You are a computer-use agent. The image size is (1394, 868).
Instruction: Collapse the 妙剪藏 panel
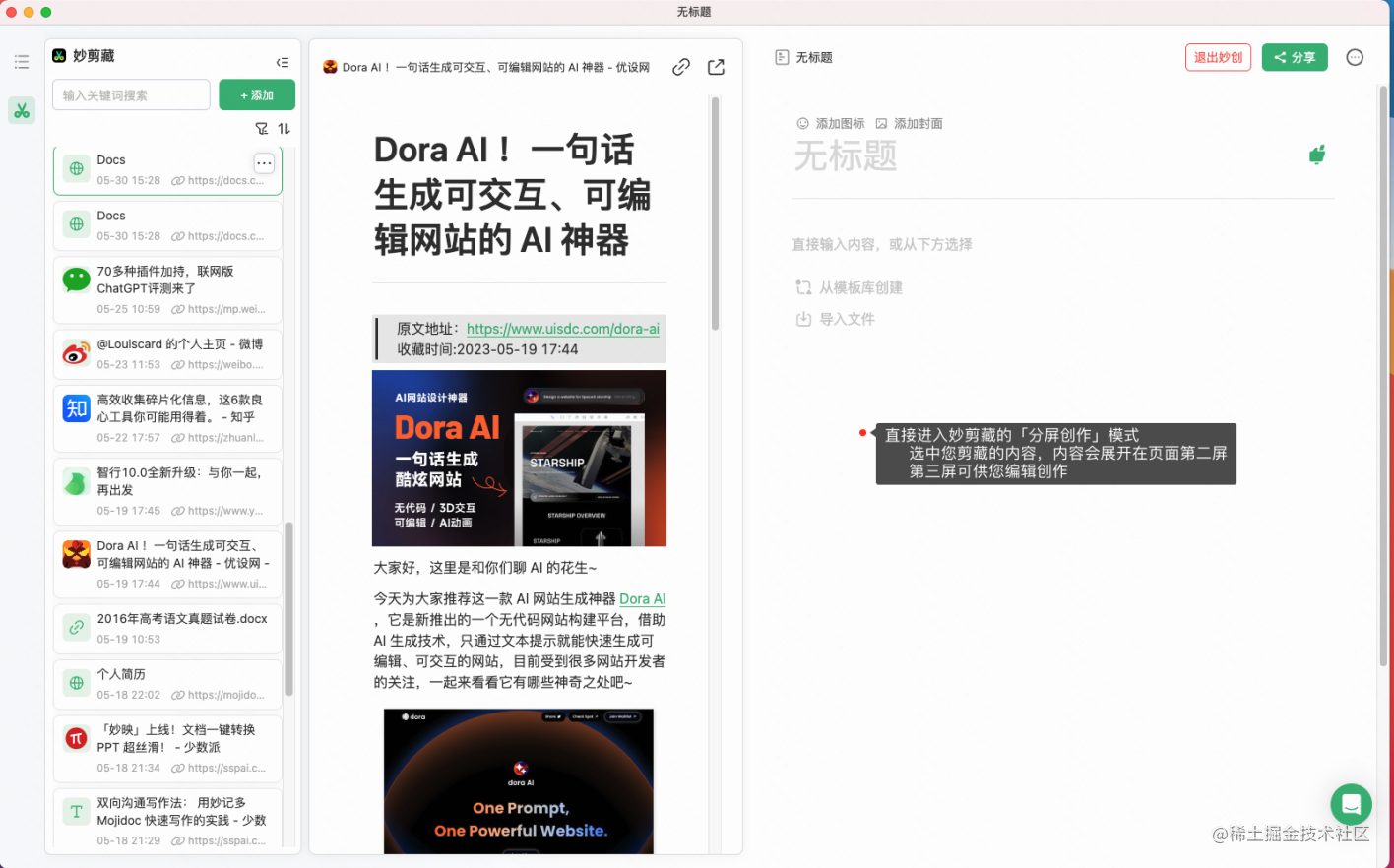[283, 62]
